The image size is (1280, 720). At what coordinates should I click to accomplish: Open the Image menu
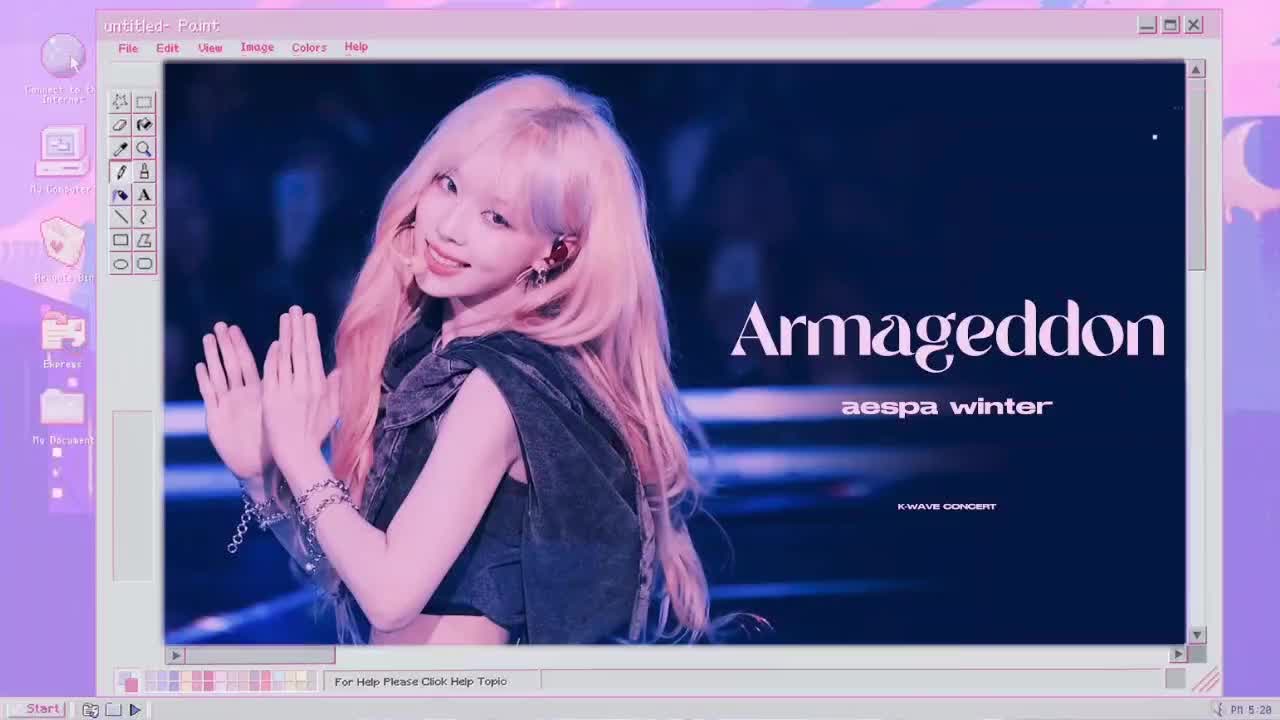pos(257,47)
